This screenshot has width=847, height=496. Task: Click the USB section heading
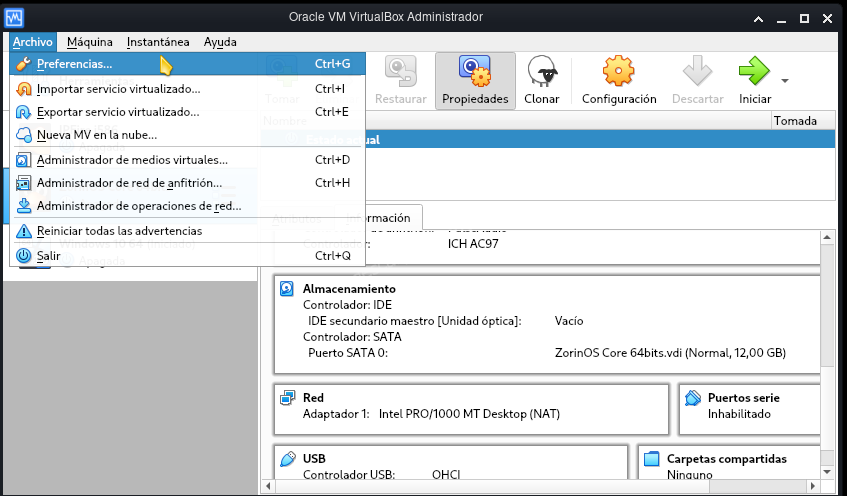tap(314, 459)
